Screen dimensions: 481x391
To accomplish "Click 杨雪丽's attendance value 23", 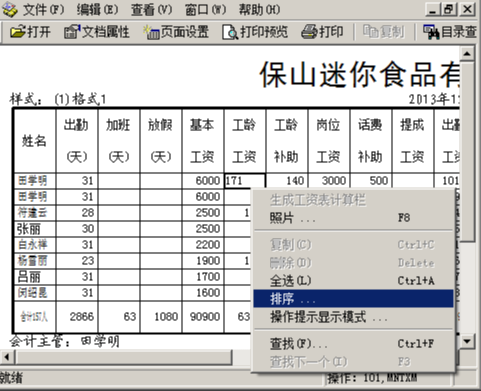I will pyautogui.click(x=88, y=261).
